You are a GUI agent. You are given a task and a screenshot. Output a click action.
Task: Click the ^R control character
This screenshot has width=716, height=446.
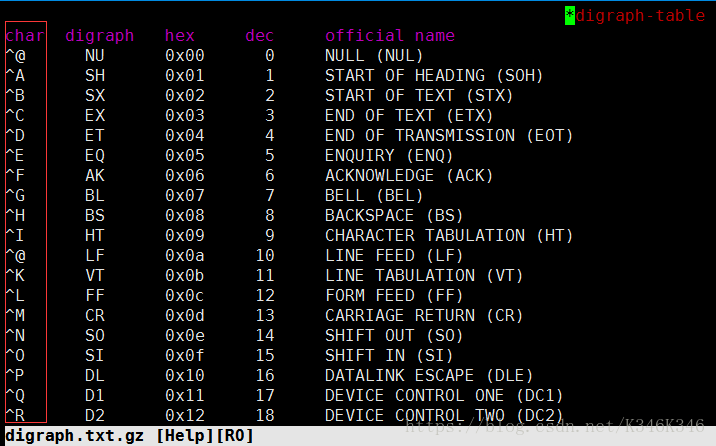pyautogui.click(x=15, y=416)
